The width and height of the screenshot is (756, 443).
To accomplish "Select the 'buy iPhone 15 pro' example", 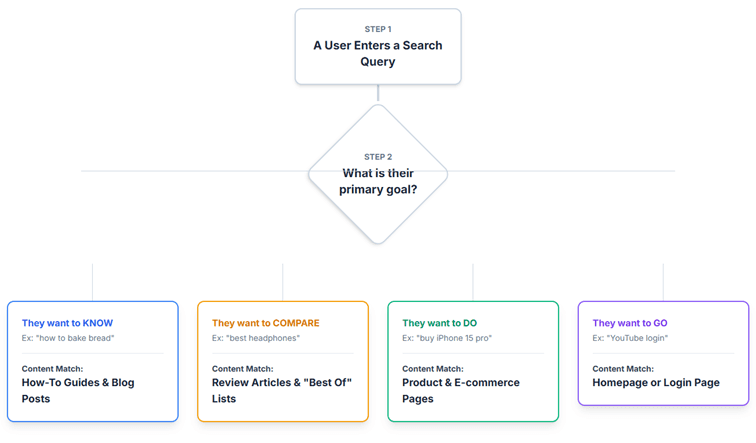I will (x=447, y=338).
